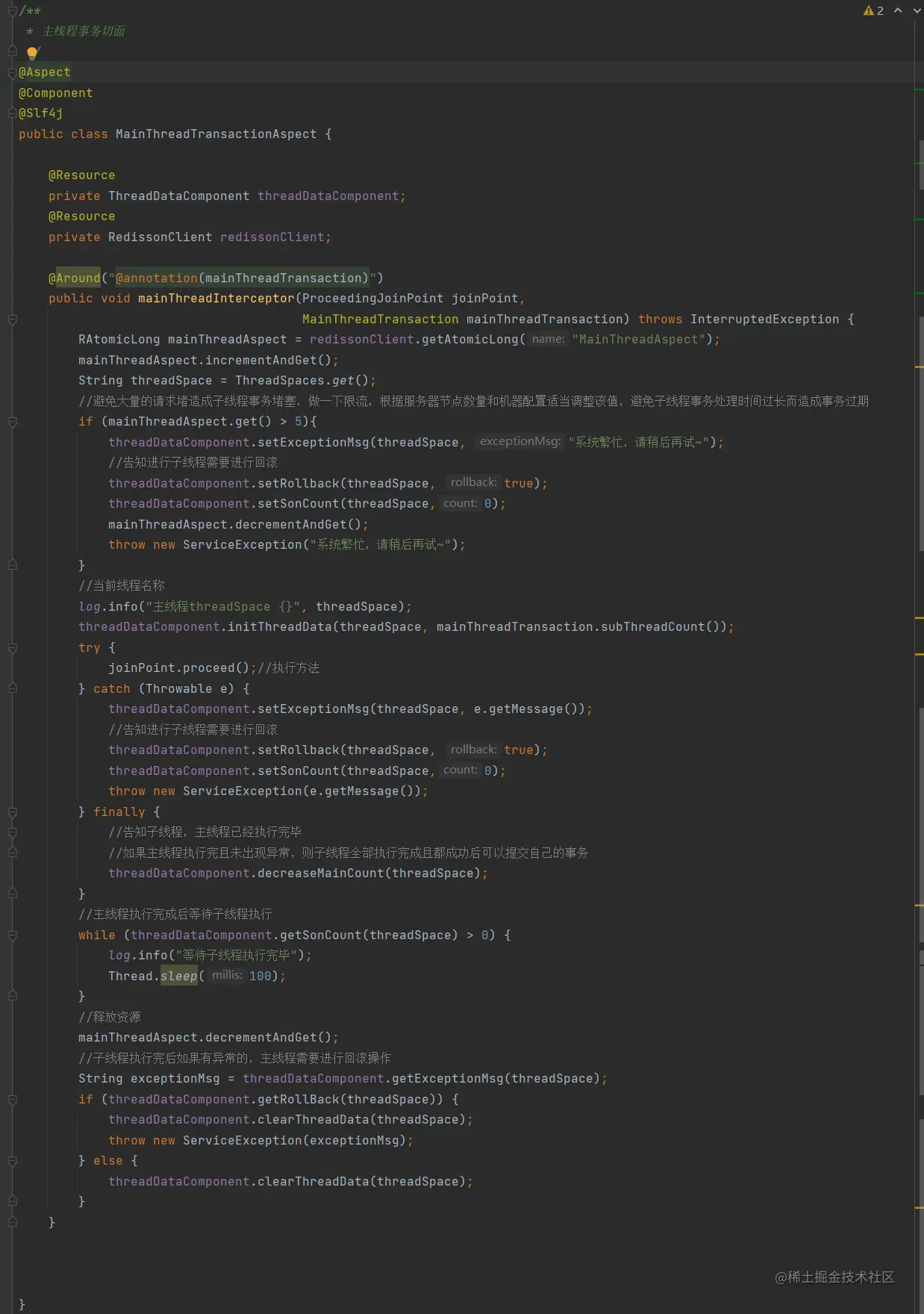Fold the catch (Throwable e) block
This screenshot has width=924, height=1314.
pos(12,688)
